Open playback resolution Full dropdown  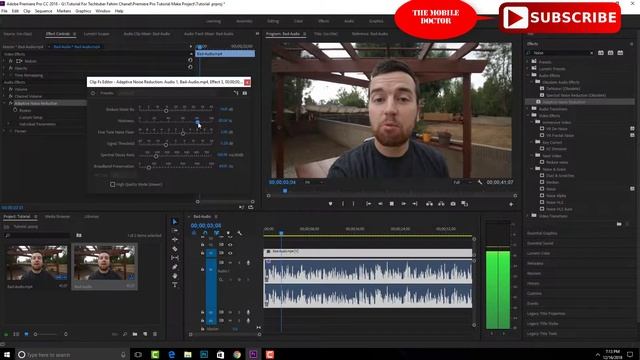tap(462, 182)
